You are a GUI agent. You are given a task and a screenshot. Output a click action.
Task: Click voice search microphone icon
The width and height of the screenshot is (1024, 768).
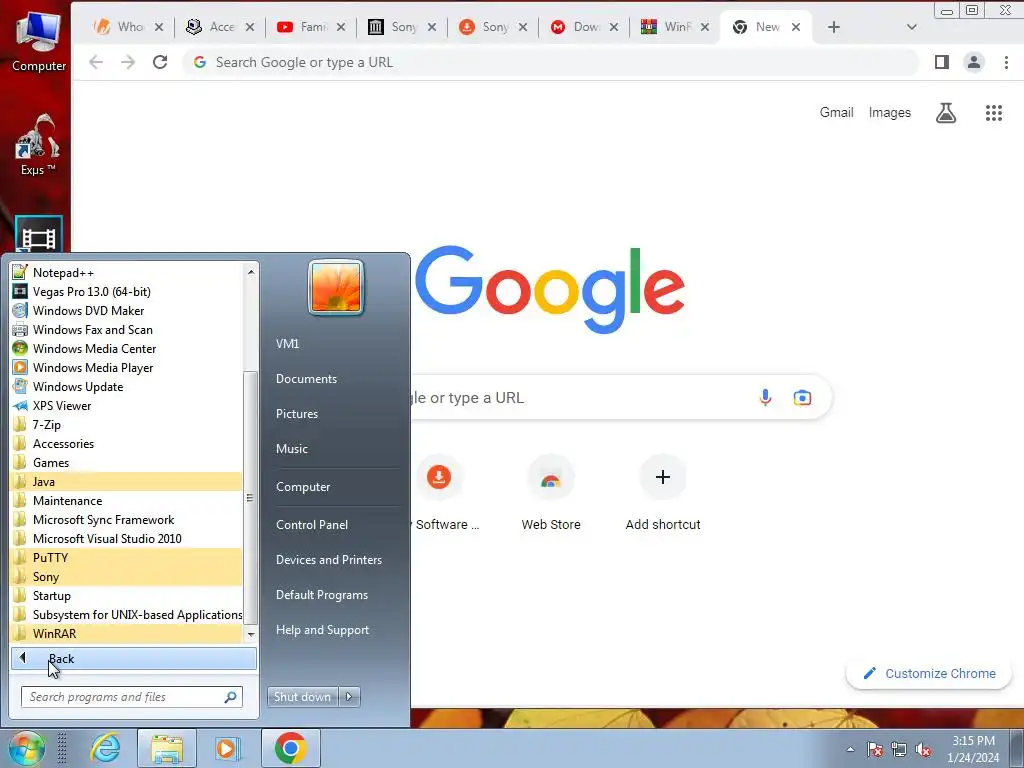[765, 397]
